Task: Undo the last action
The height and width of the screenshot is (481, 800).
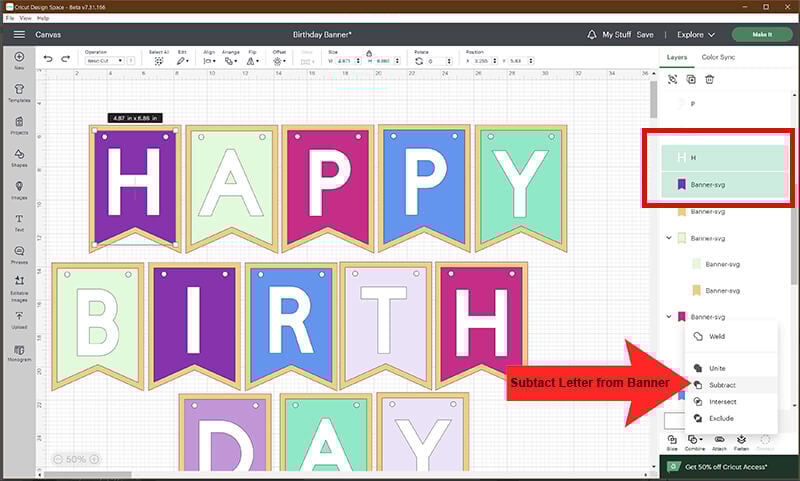Action: pos(48,59)
